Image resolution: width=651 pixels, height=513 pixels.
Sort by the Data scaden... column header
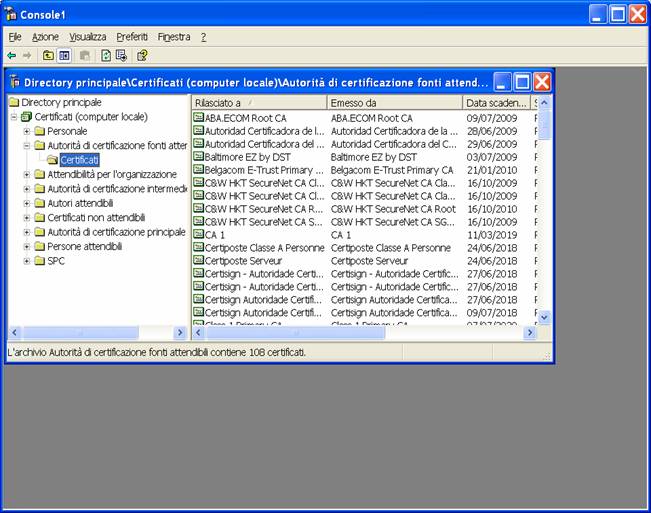(x=497, y=103)
